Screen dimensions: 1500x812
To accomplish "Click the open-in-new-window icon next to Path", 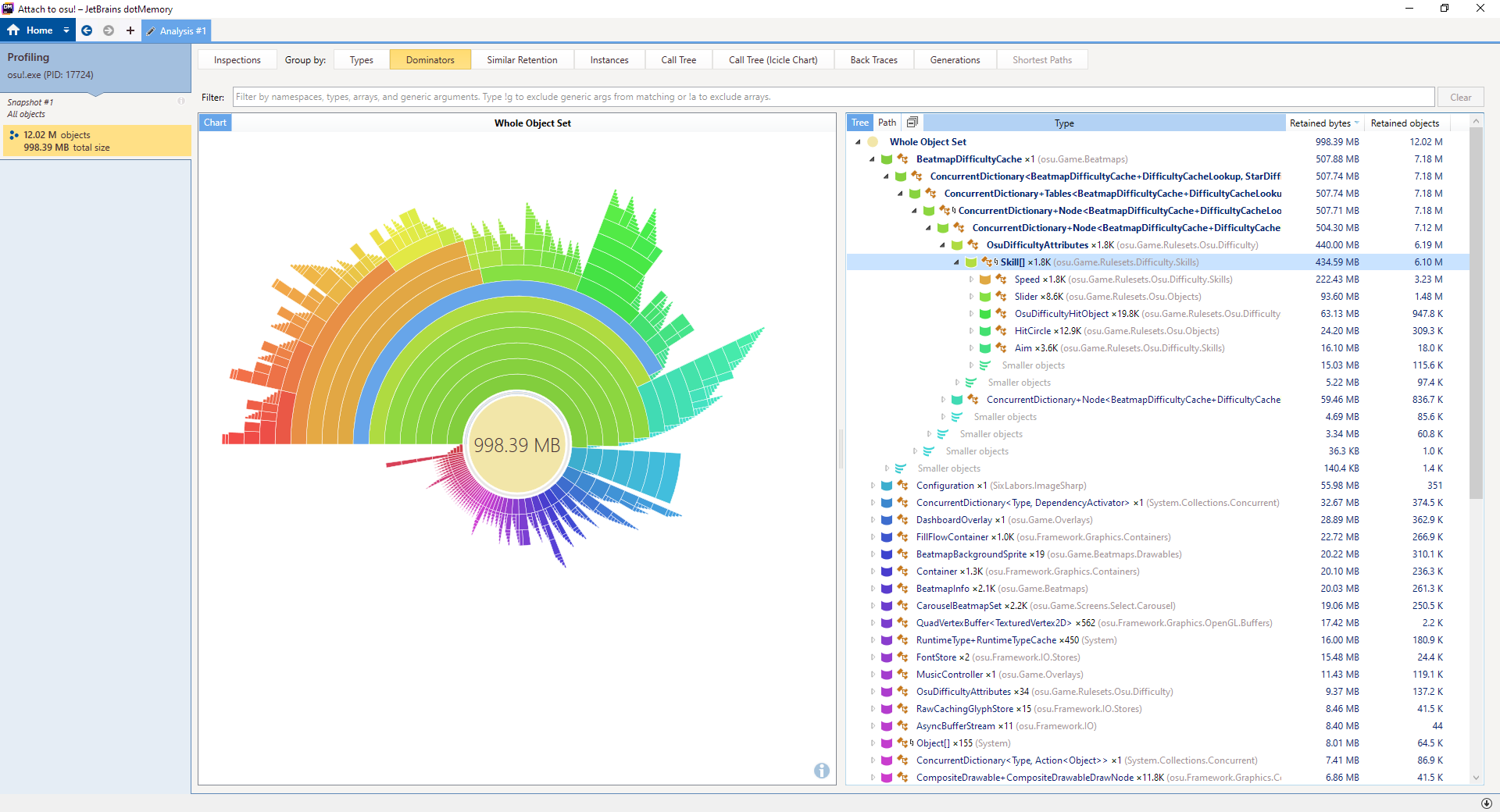I will click(912, 123).
